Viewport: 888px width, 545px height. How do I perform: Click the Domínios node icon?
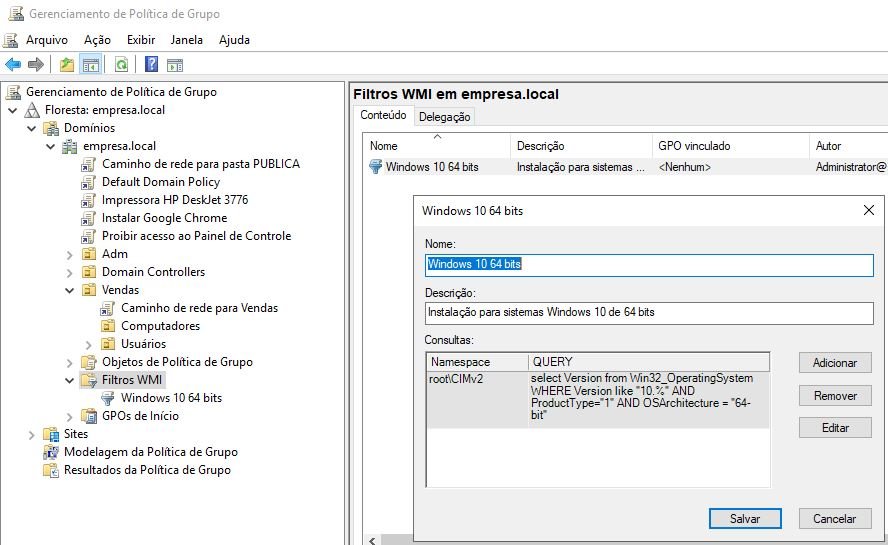pyautogui.click(x=52, y=128)
